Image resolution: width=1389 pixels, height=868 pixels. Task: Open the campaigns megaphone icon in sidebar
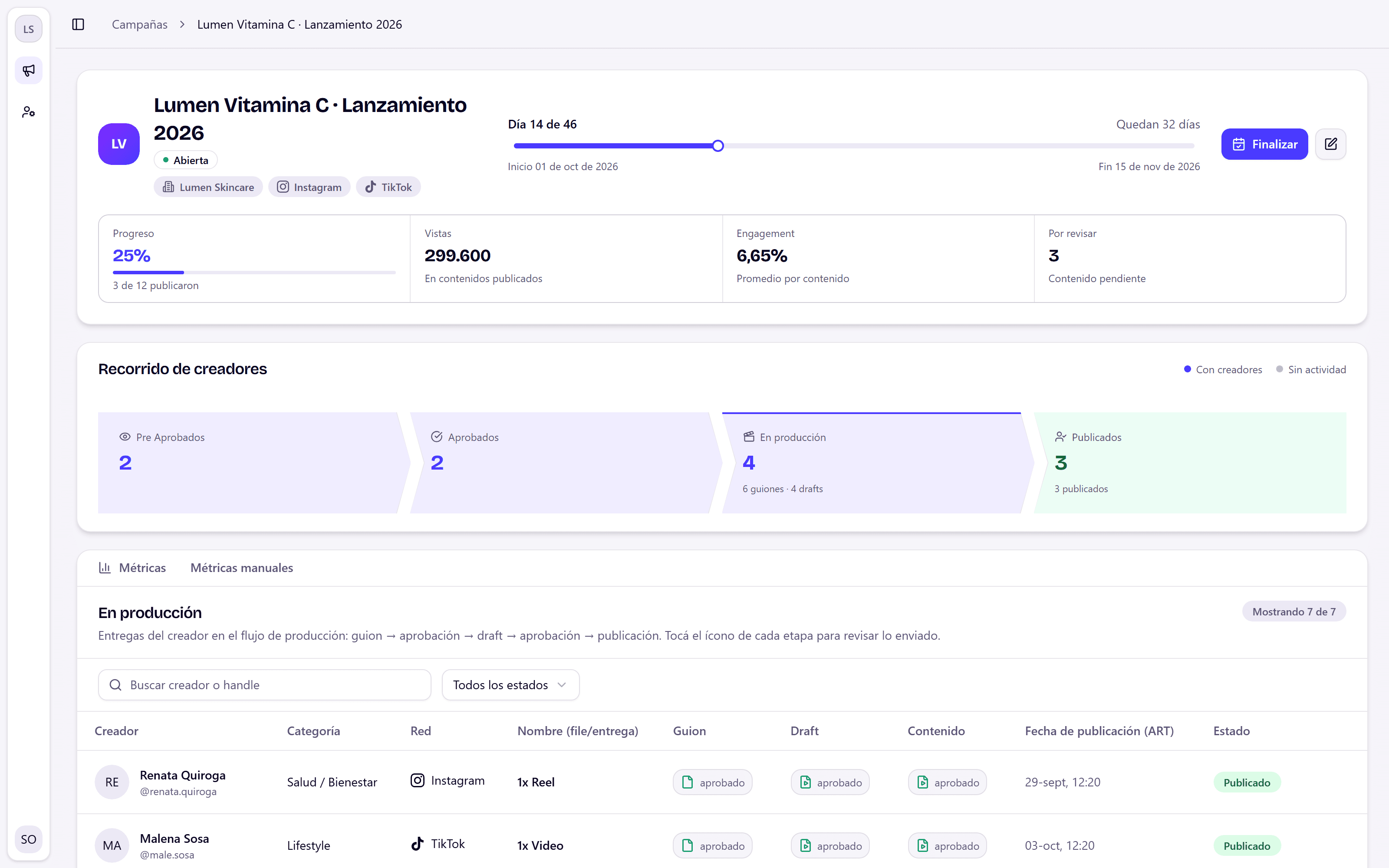[29, 71]
